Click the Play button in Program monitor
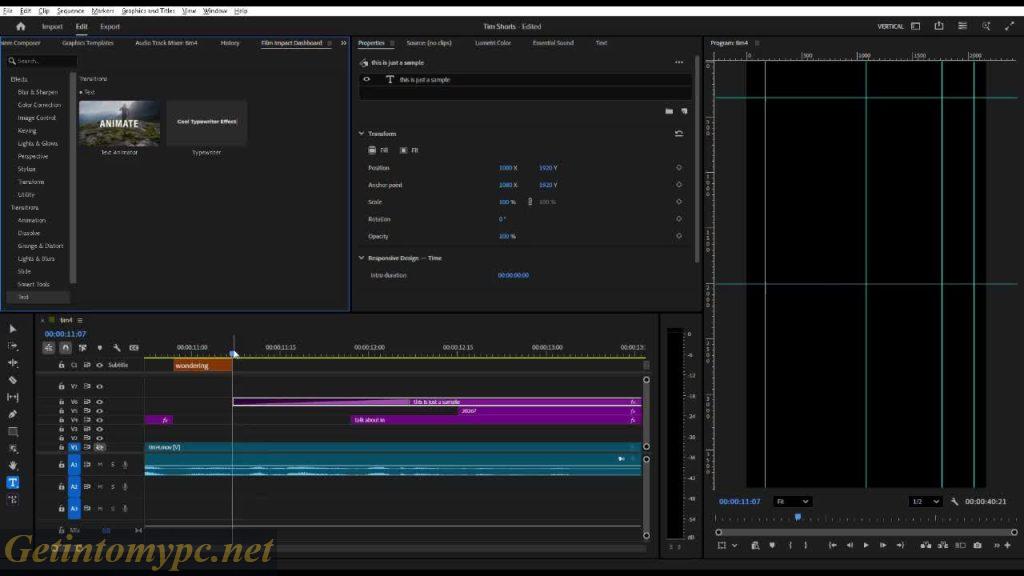 866,545
